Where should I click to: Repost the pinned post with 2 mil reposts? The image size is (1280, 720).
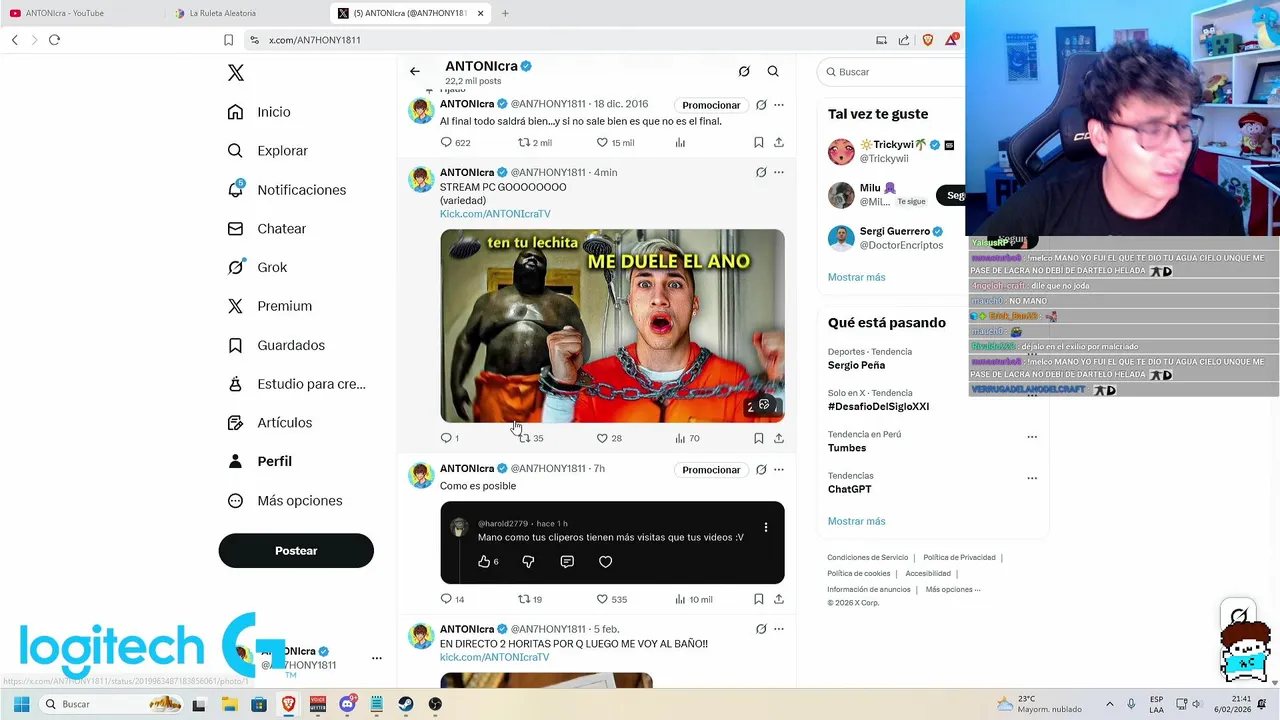tap(534, 143)
